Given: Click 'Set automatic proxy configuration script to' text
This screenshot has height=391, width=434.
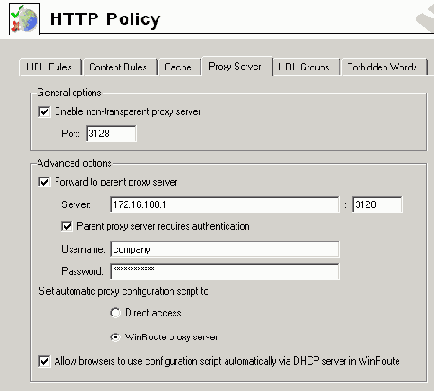Looking at the screenshot, I should [123, 291].
